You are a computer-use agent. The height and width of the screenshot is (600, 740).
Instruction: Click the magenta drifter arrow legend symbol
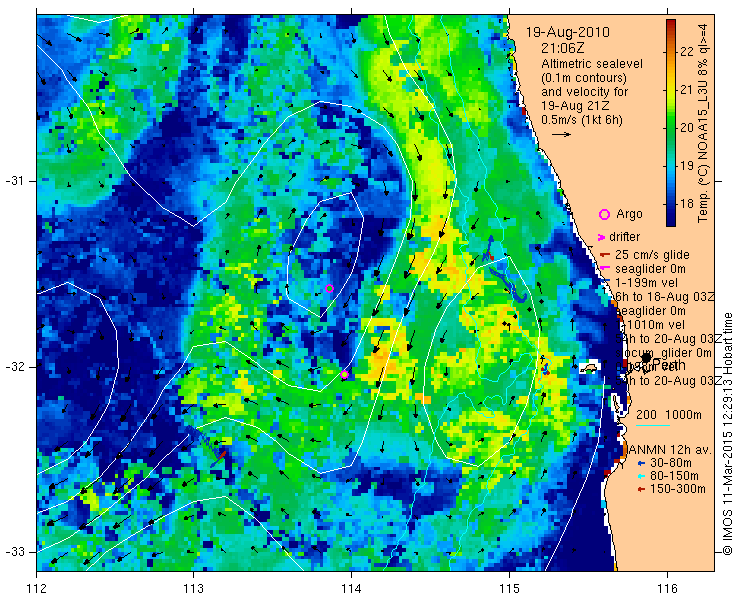pyautogui.click(x=601, y=237)
